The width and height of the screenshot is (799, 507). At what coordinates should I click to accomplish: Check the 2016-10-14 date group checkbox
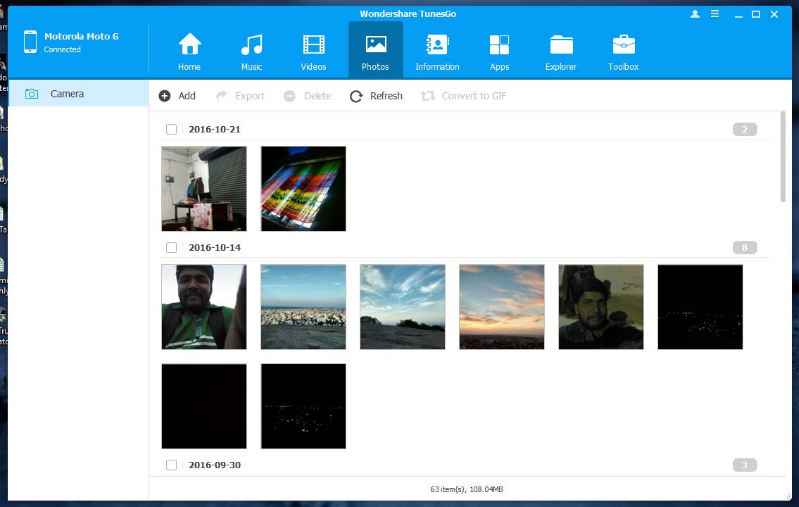pos(171,247)
